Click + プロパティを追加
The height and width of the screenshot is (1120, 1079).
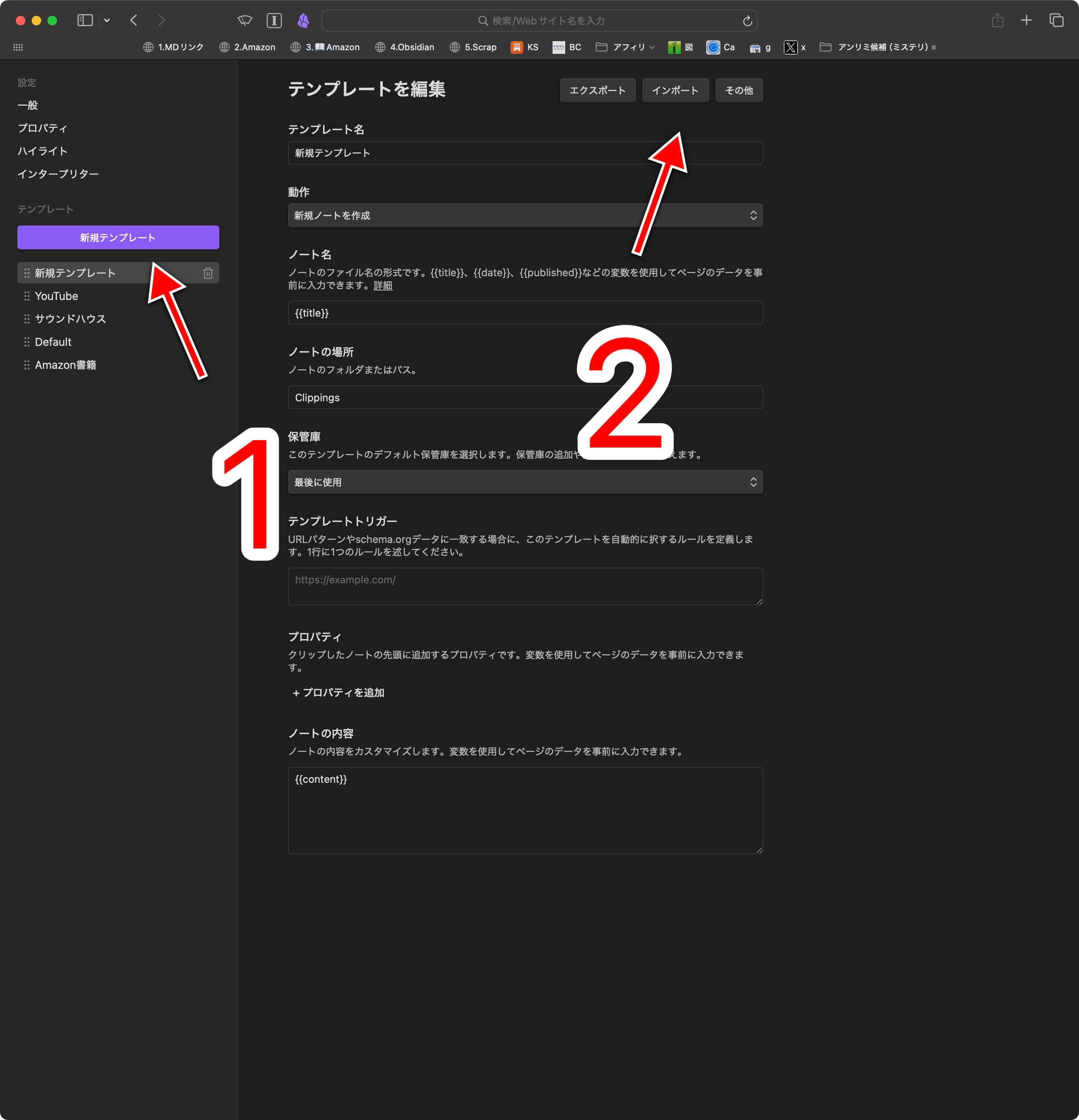[338, 693]
